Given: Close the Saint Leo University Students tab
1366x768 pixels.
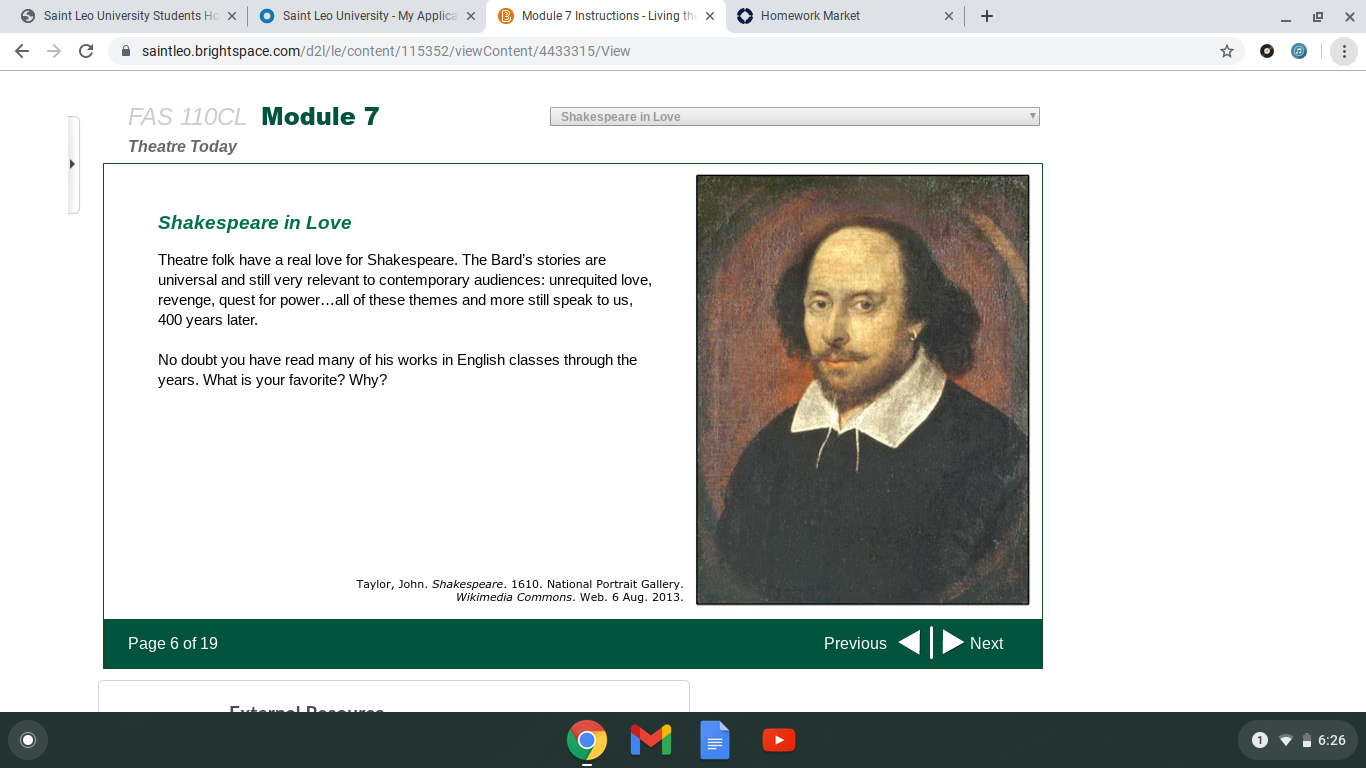Looking at the screenshot, I should coord(232,16).
